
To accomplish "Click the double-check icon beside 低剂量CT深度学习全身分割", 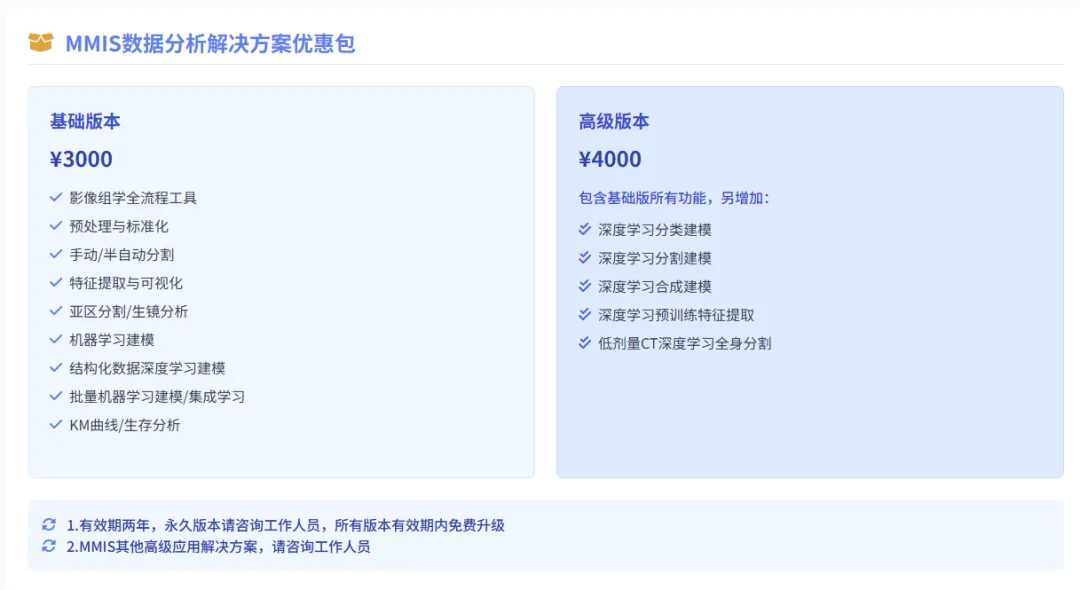I will [x=585, y=343].
